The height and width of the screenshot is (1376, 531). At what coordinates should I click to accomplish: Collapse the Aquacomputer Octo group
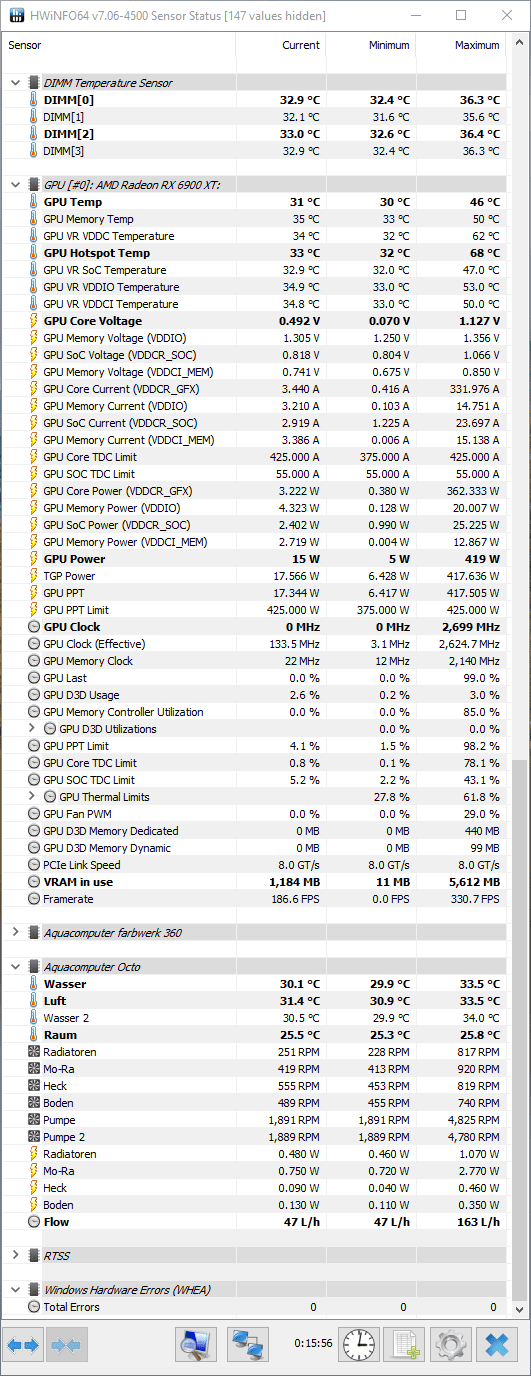click(x=16, y=967)
